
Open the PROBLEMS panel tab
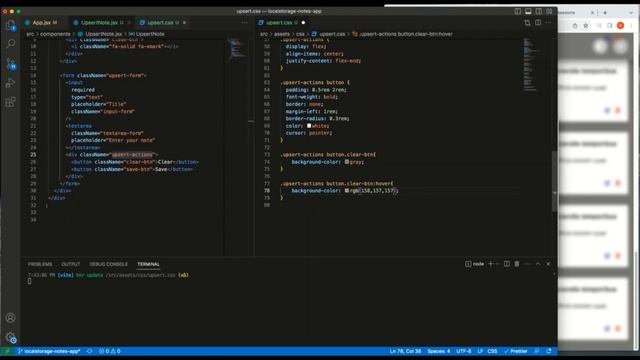[40, 264]
